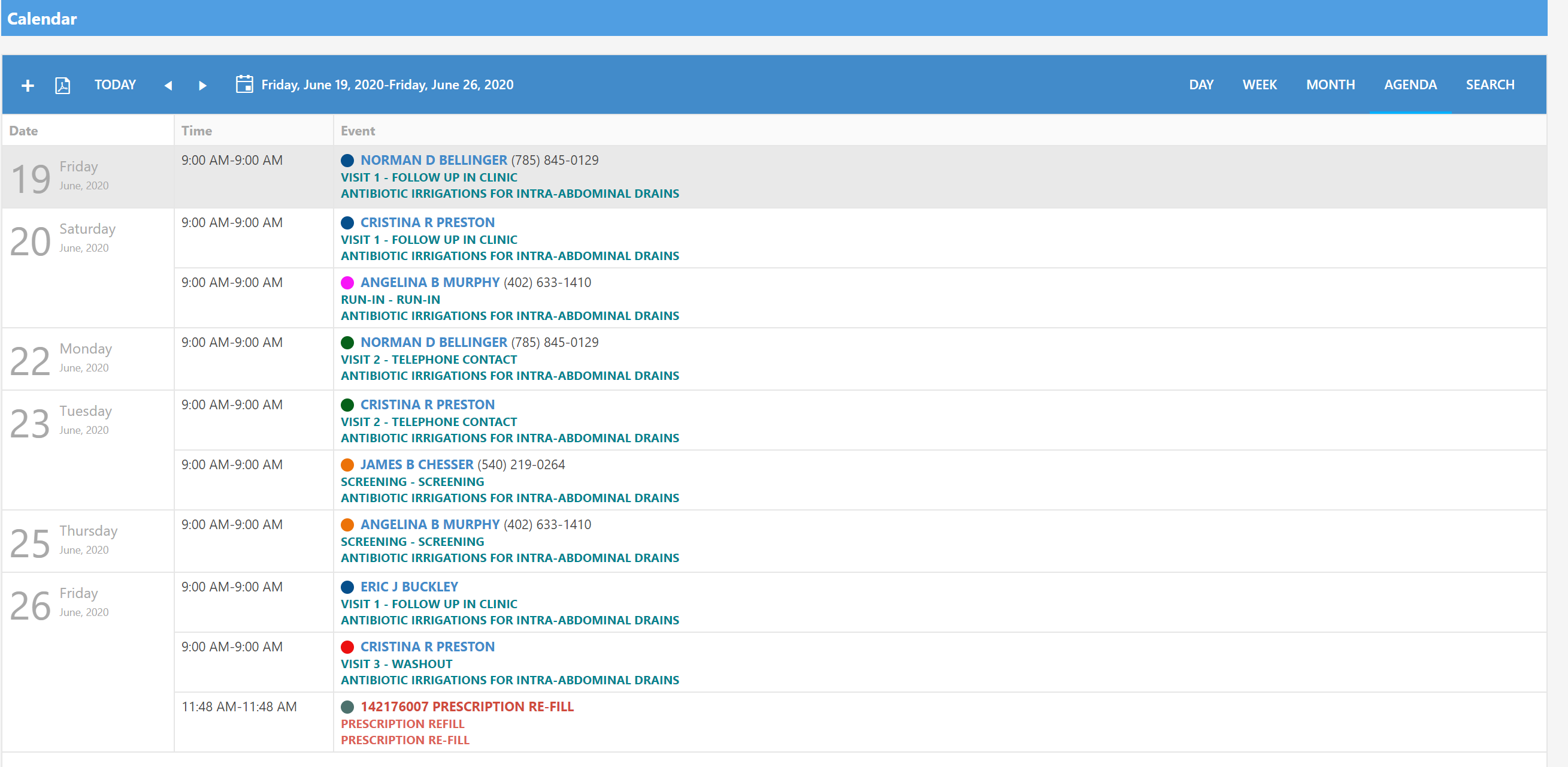Open Cristina R Preston on June 20
Screen dimensions: 1568x767
pos(427,222)
